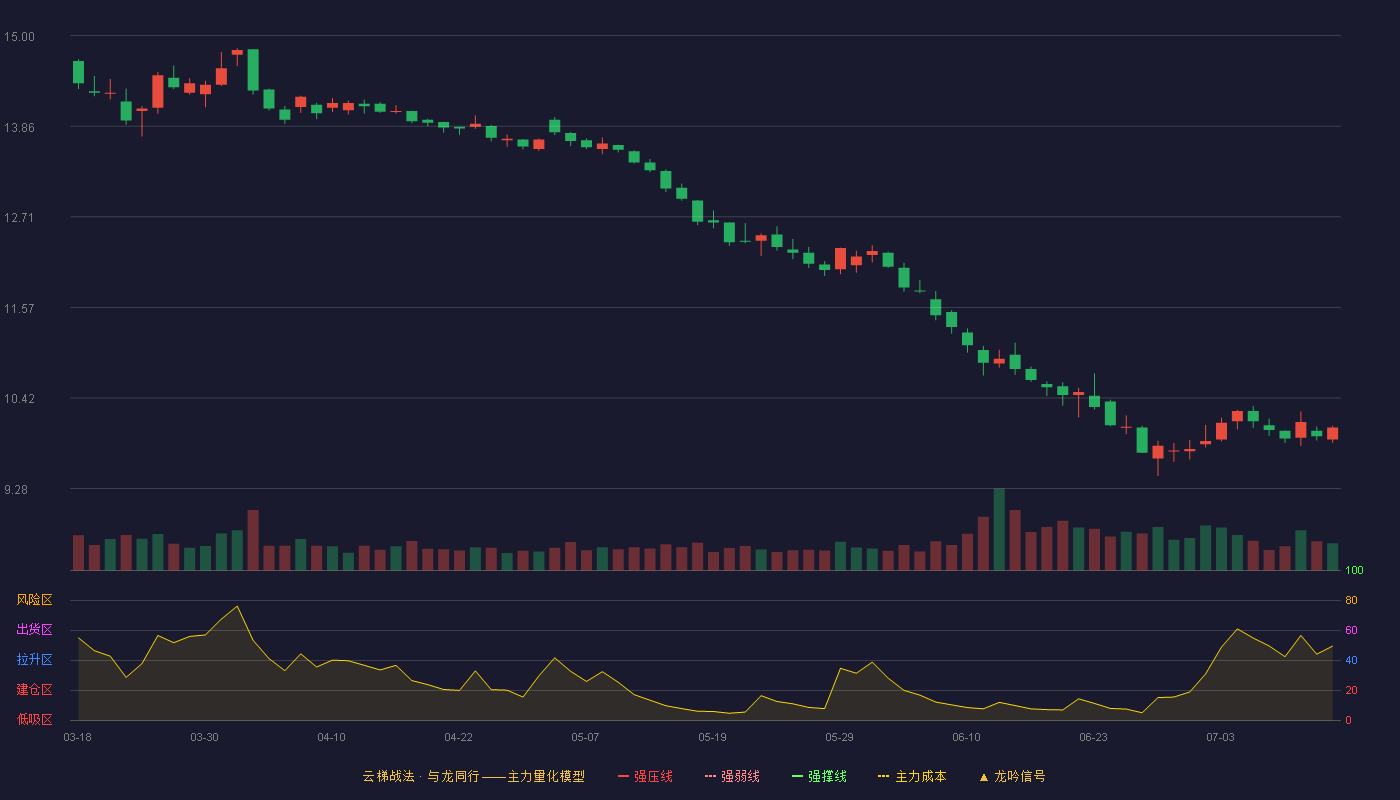Click the 03-18 date label
Viewport: 1400px width, 800px height.
click(x=77, y=737)
